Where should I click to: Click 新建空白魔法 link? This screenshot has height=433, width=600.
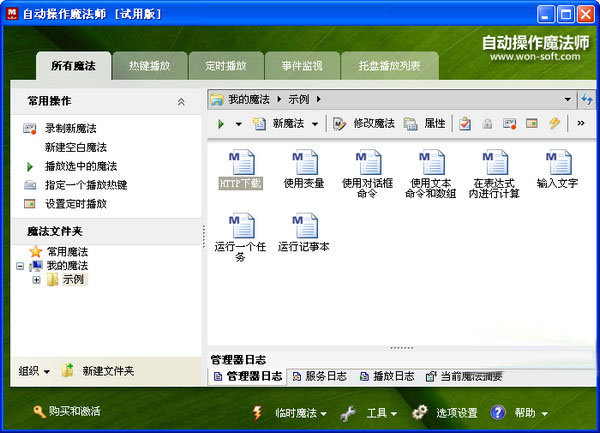point(76,147)
